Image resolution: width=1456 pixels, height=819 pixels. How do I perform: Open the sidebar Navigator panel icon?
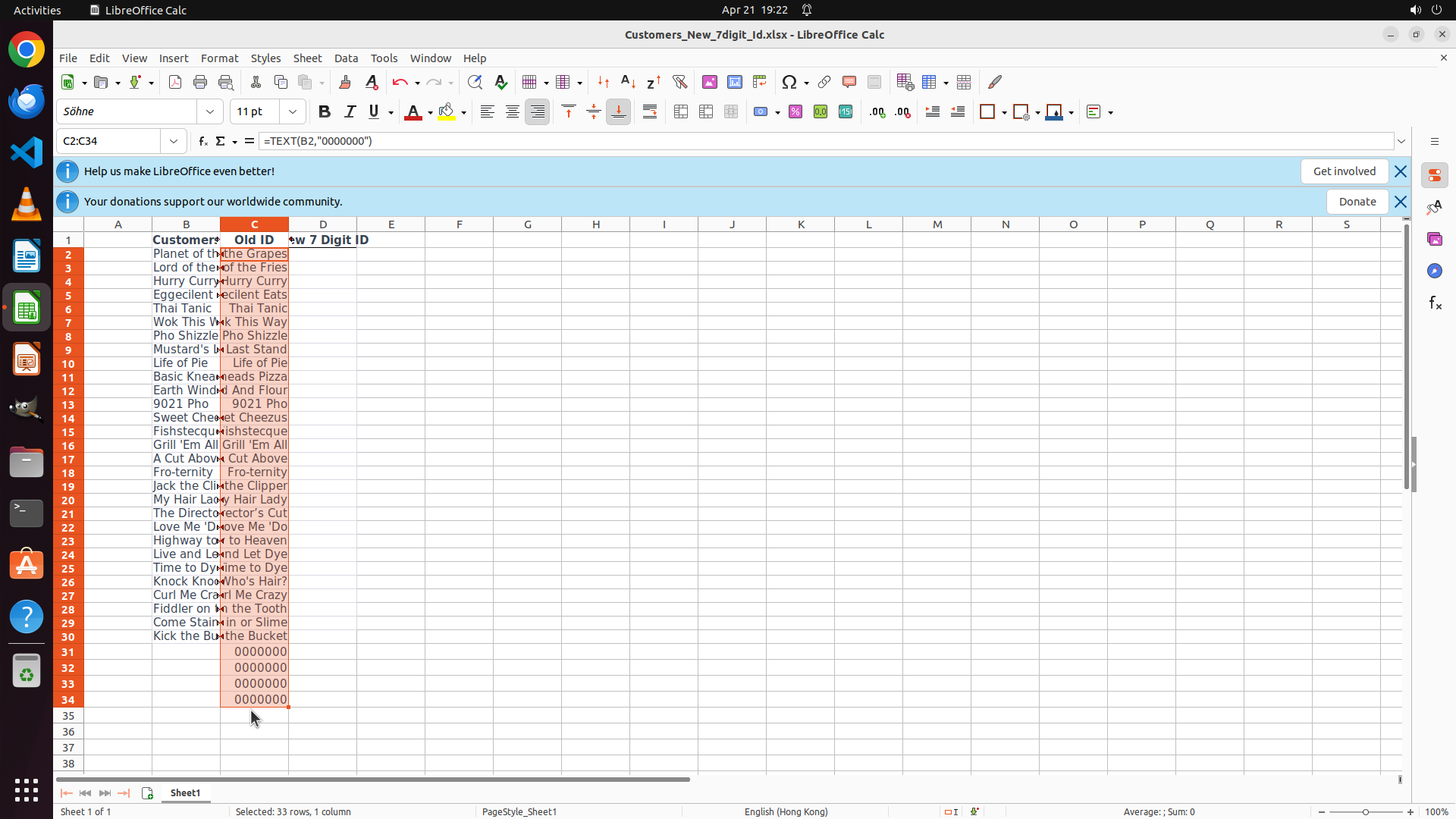pos(1434,271)
